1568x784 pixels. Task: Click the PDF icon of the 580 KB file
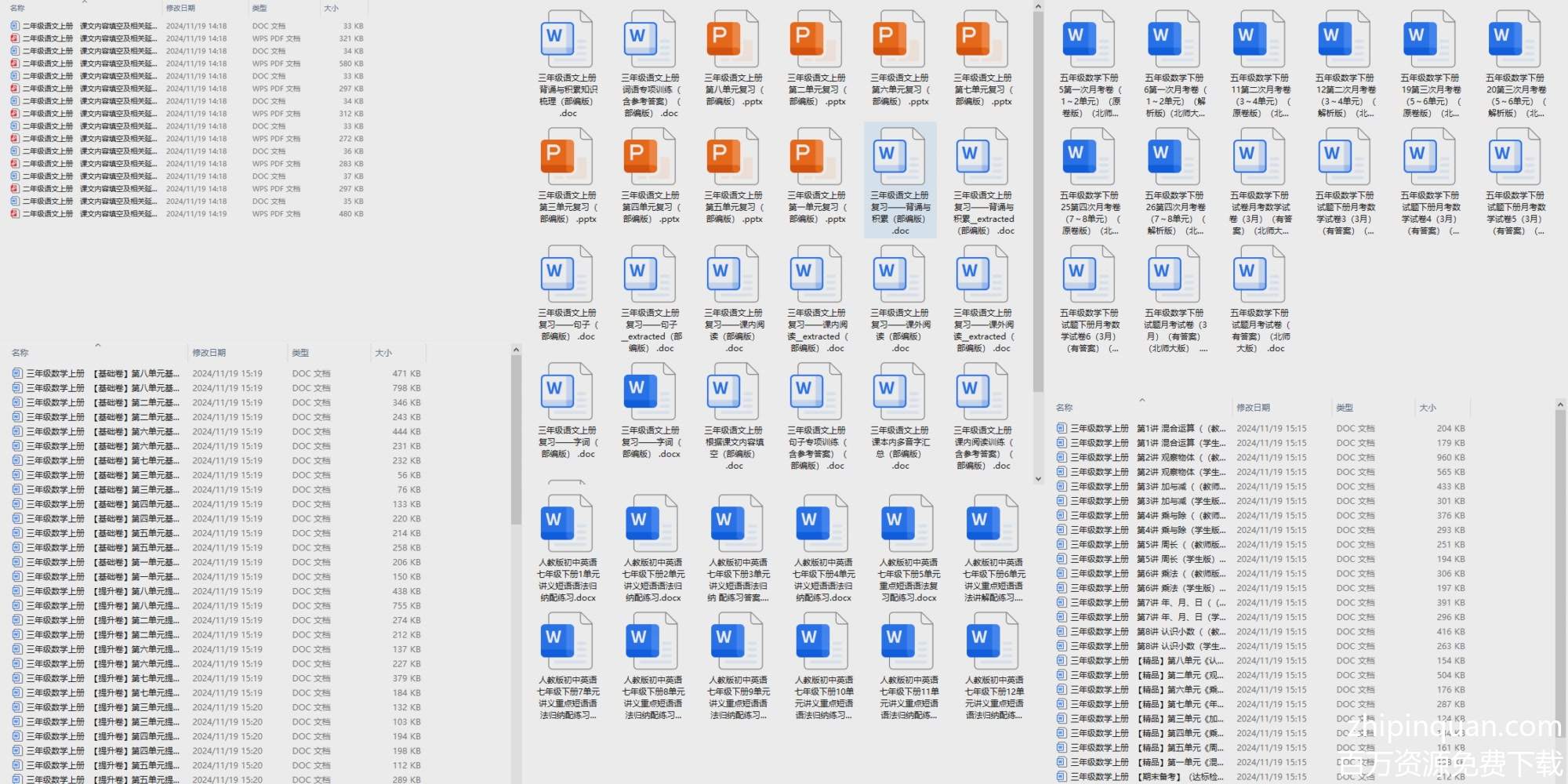[15, 64]
